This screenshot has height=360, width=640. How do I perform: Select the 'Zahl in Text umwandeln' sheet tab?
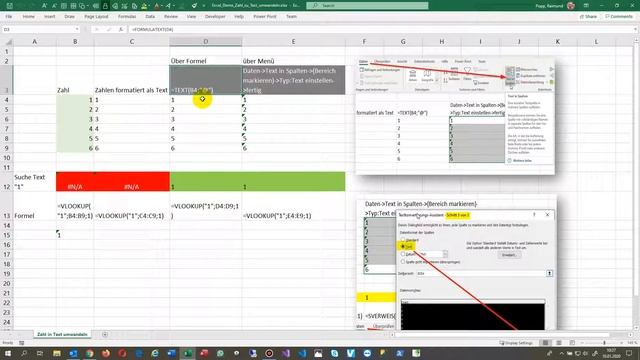click(62, 334)
